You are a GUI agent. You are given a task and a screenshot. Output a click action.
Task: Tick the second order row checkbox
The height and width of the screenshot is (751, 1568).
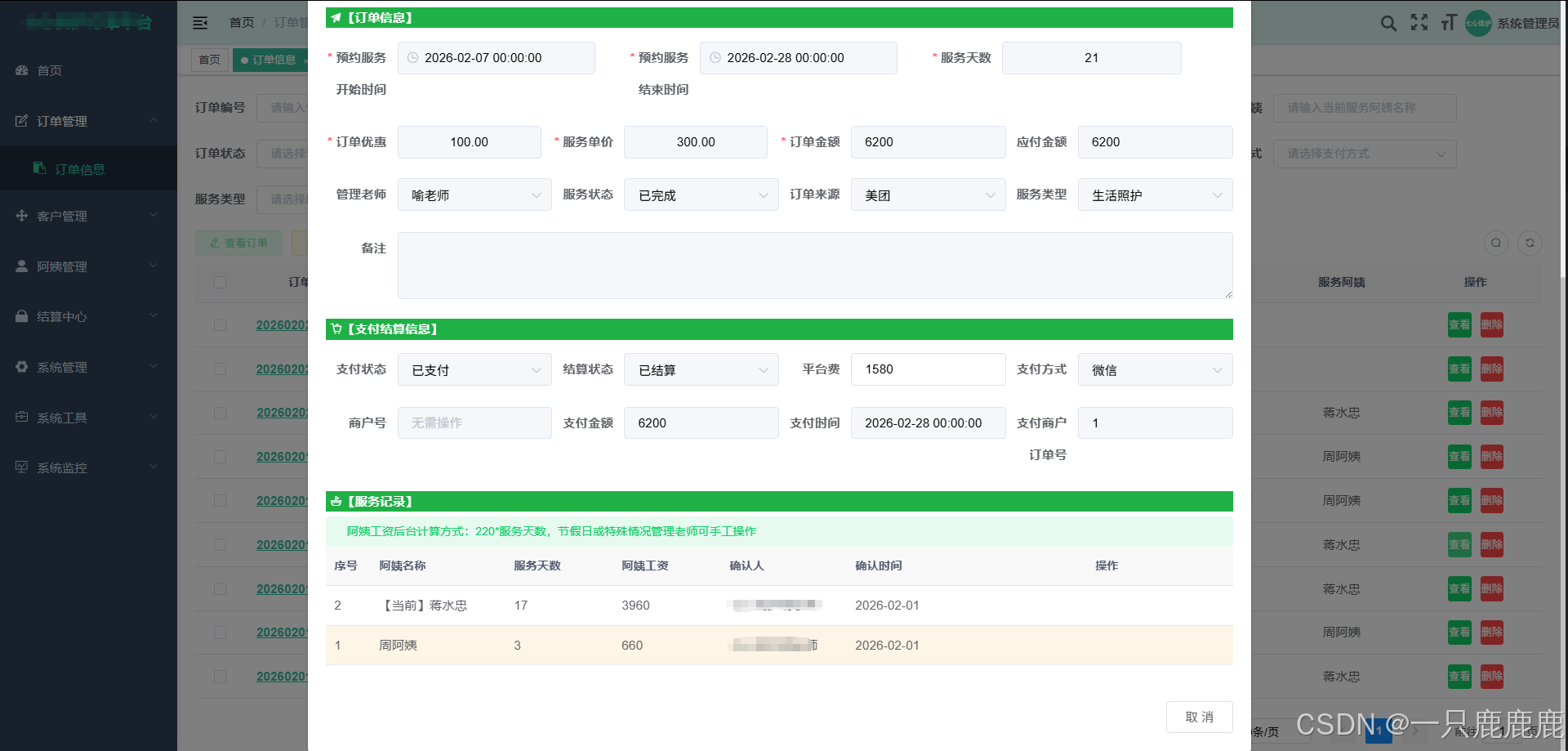[x=220, y=369]
